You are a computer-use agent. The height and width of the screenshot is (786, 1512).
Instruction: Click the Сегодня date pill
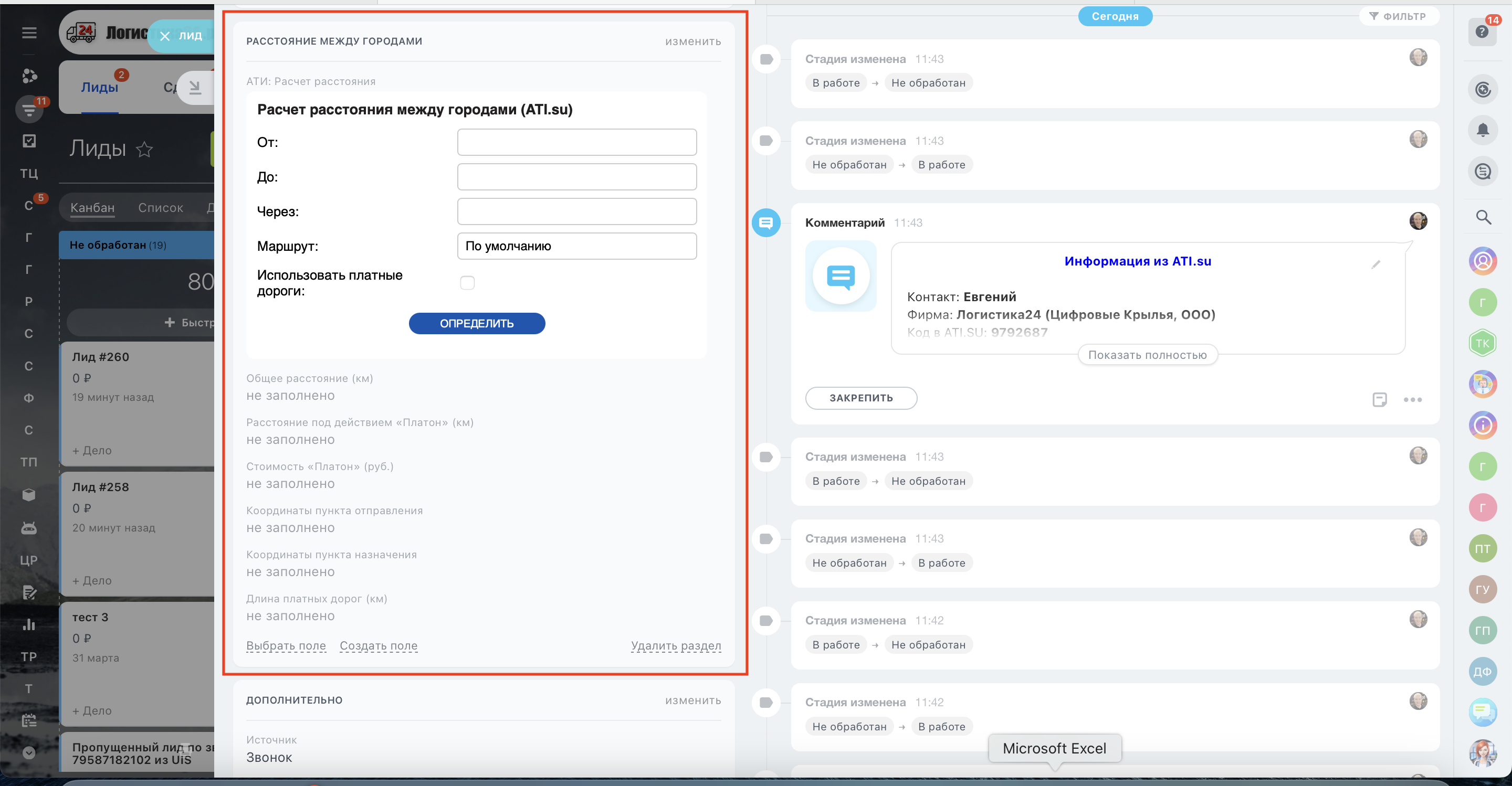click(1115, 16)
